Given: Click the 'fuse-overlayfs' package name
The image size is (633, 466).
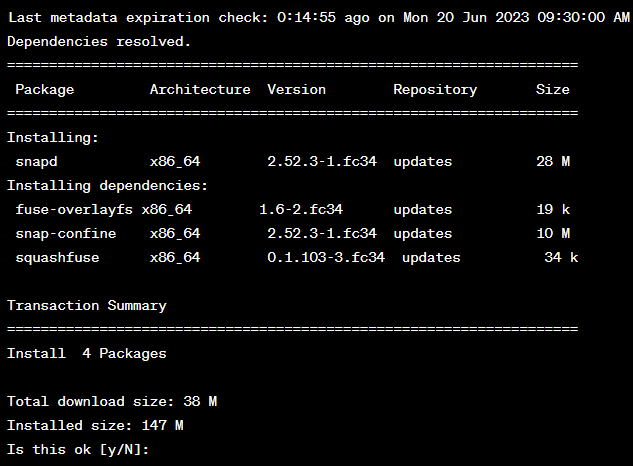Looking at the screenshot, I should [x=74, y=210].
